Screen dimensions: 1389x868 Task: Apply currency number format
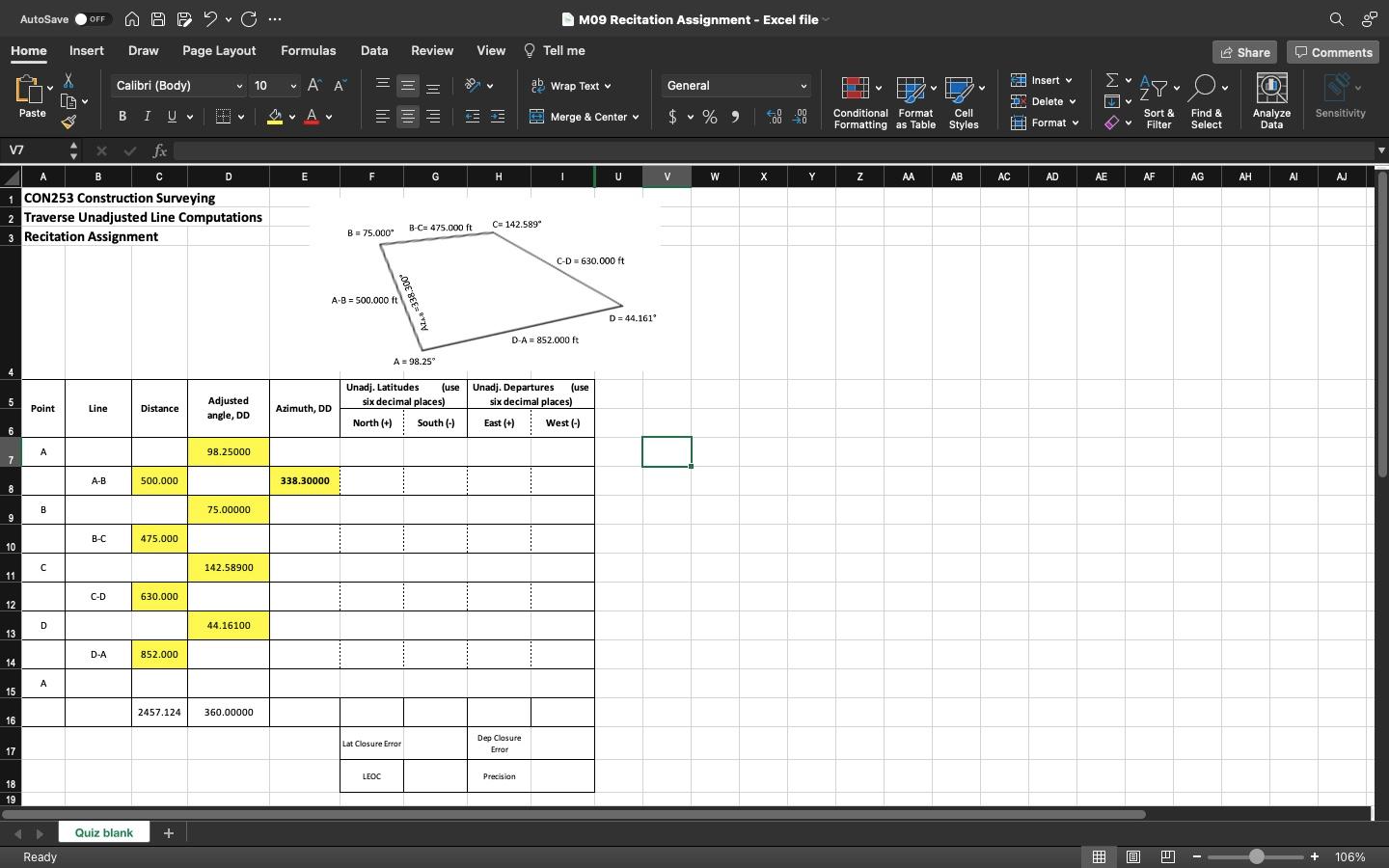[672, 116]
